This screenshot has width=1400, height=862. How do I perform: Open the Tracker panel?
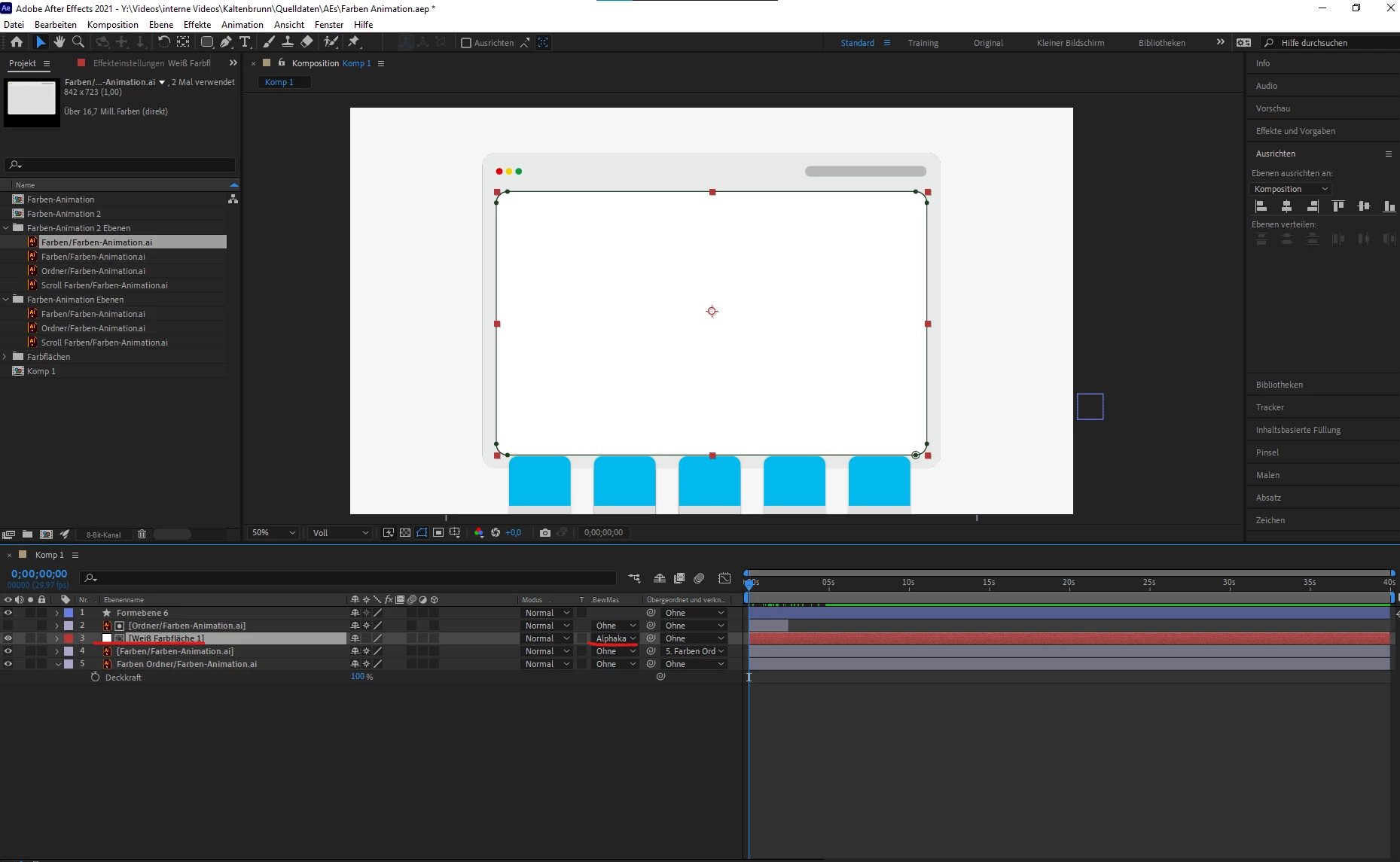pos(1270,407)
